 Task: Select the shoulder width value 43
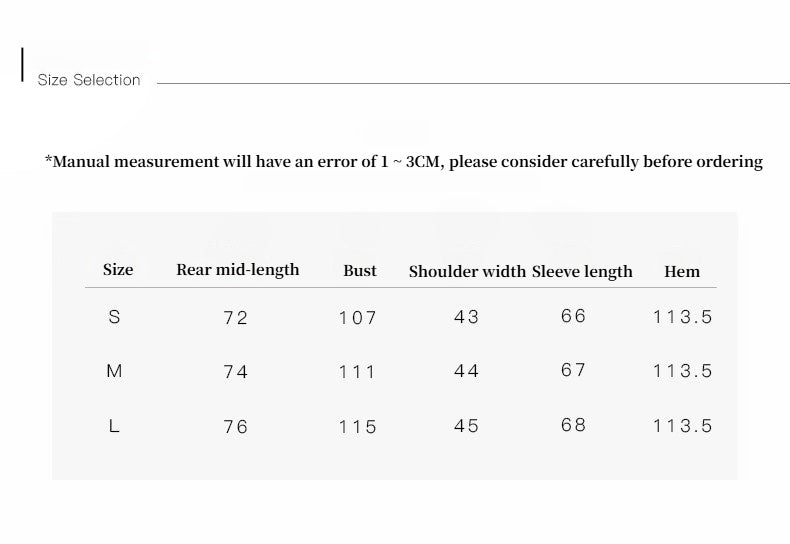[x=466, y=317]
